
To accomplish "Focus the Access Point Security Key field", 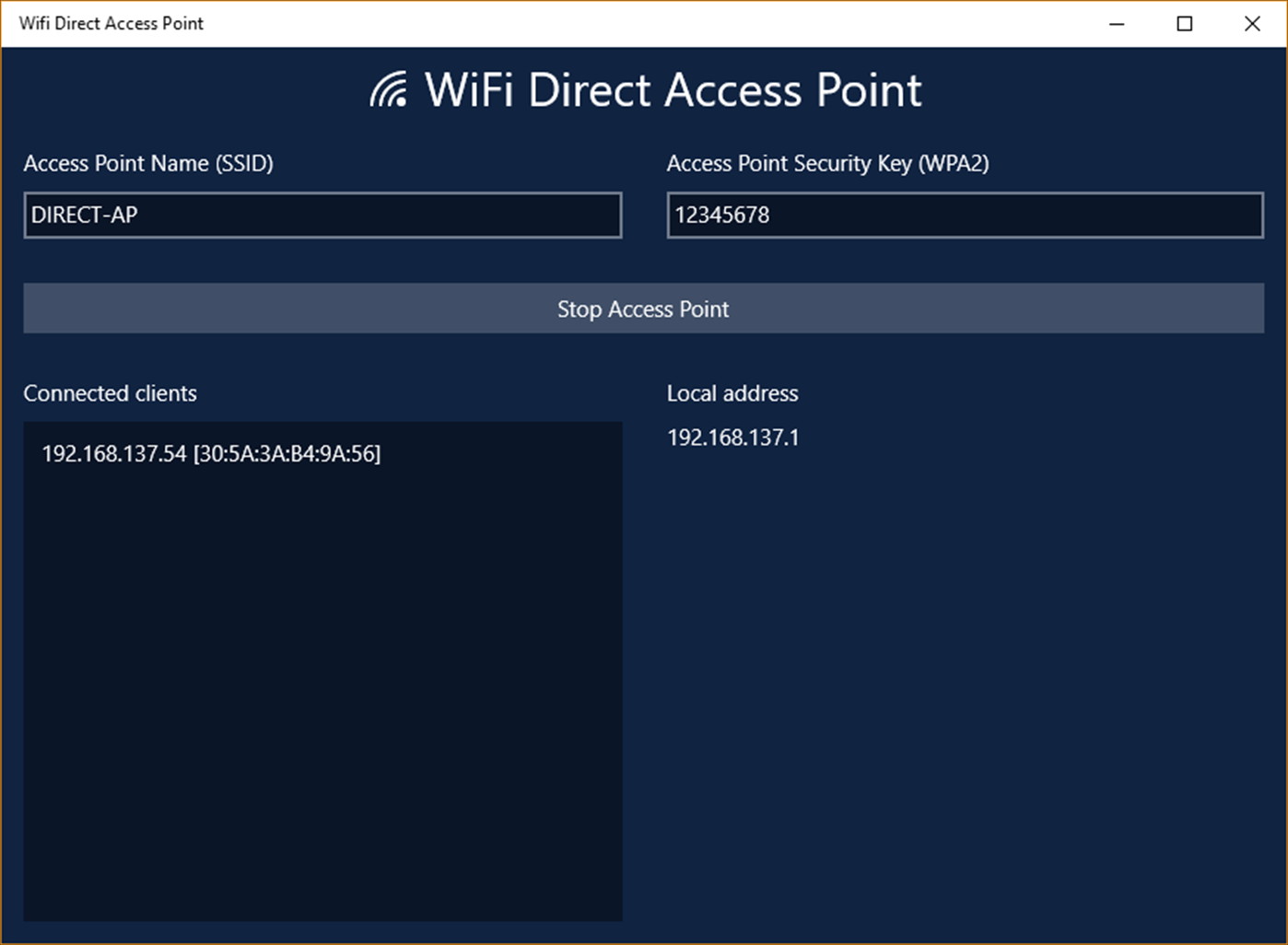I will pyautogui.click(x=965, y=215).
